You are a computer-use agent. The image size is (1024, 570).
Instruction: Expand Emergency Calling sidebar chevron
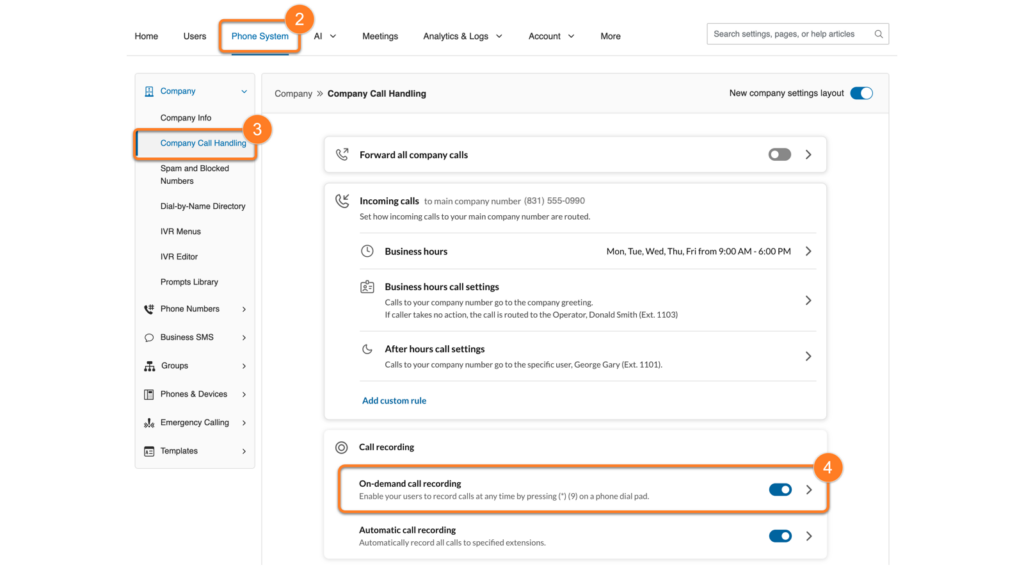(244, 423)
